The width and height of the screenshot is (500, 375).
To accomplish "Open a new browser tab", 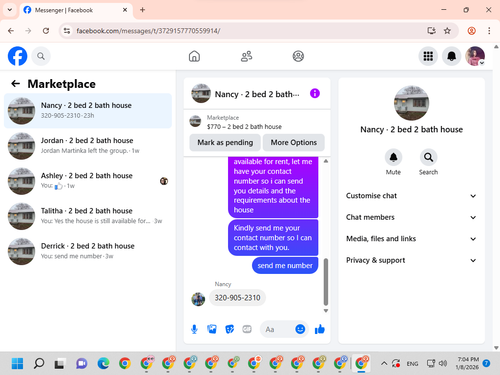I will tap(142, 10).
